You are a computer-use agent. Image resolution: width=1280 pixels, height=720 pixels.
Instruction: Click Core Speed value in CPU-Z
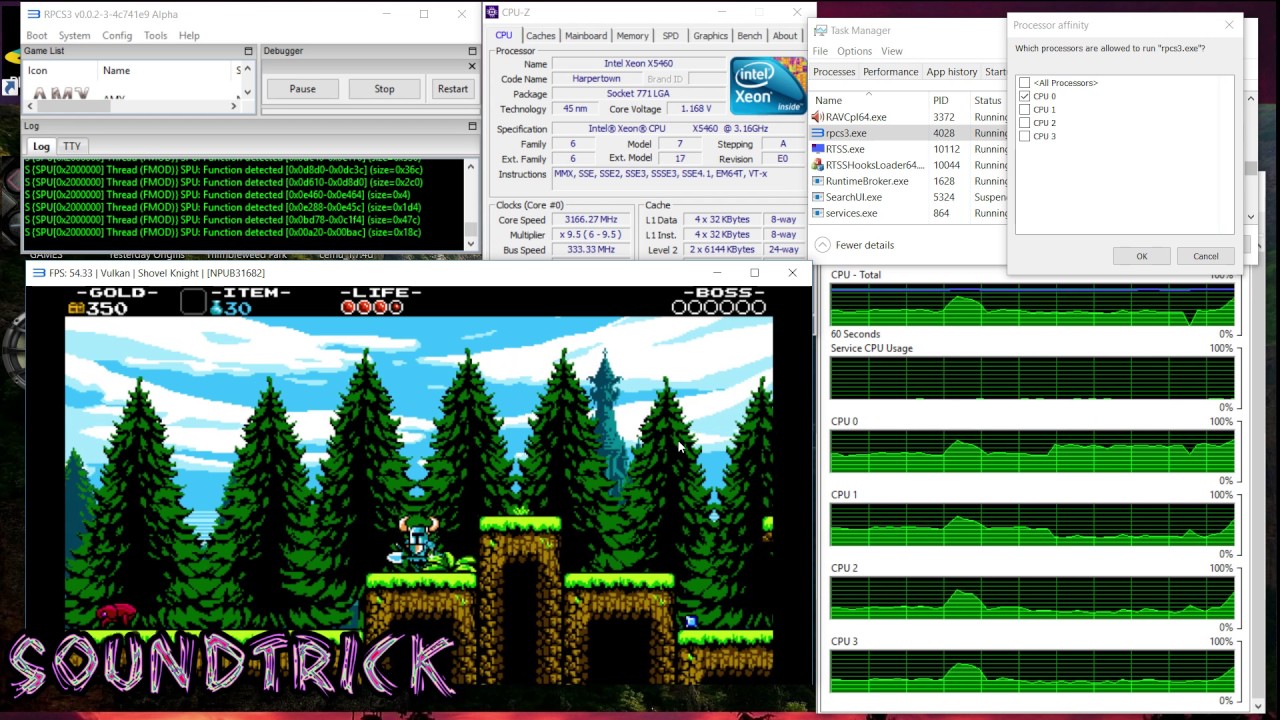[x=590, y=219]
